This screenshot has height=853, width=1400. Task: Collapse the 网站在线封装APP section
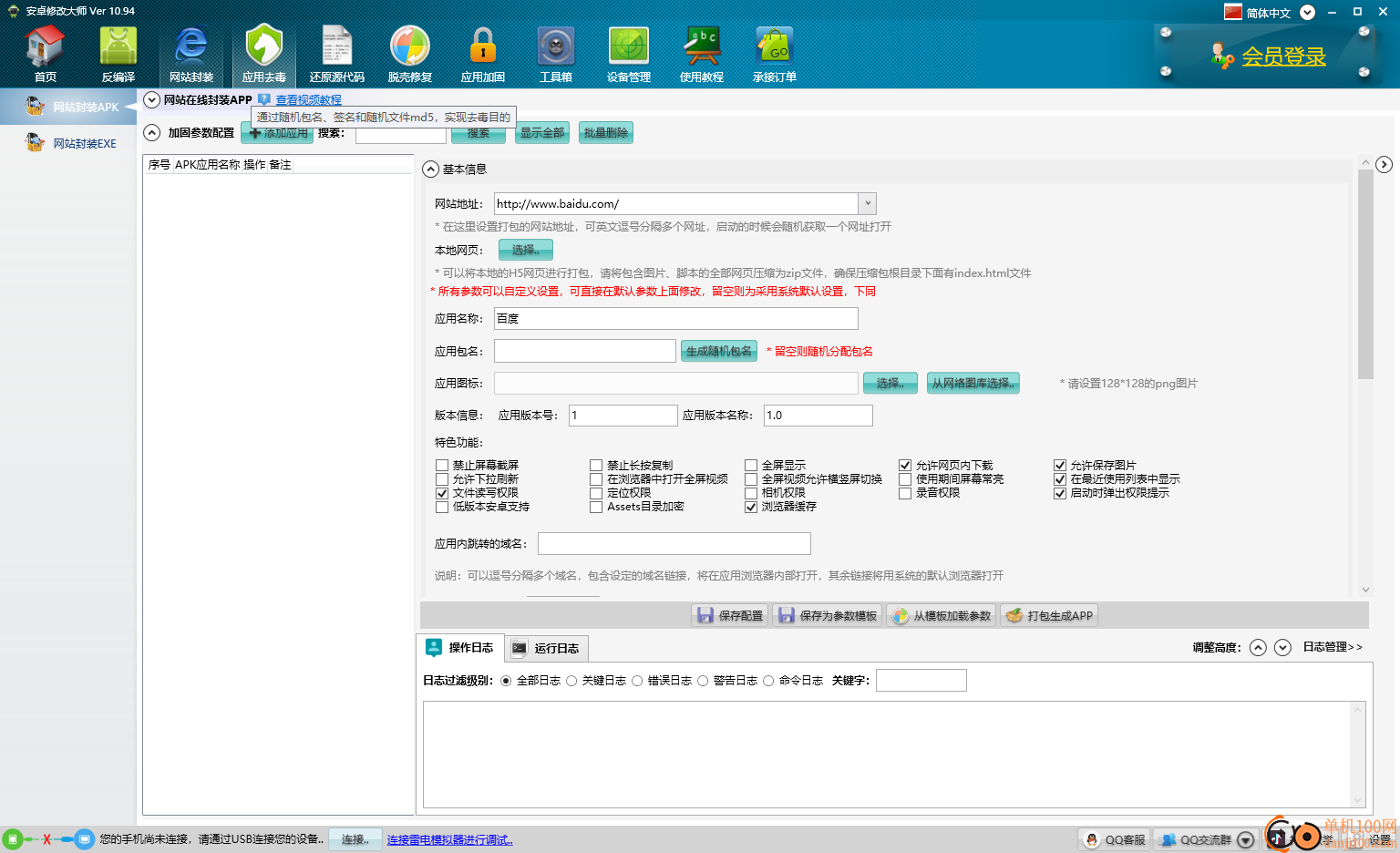click(x=152, y=99)
